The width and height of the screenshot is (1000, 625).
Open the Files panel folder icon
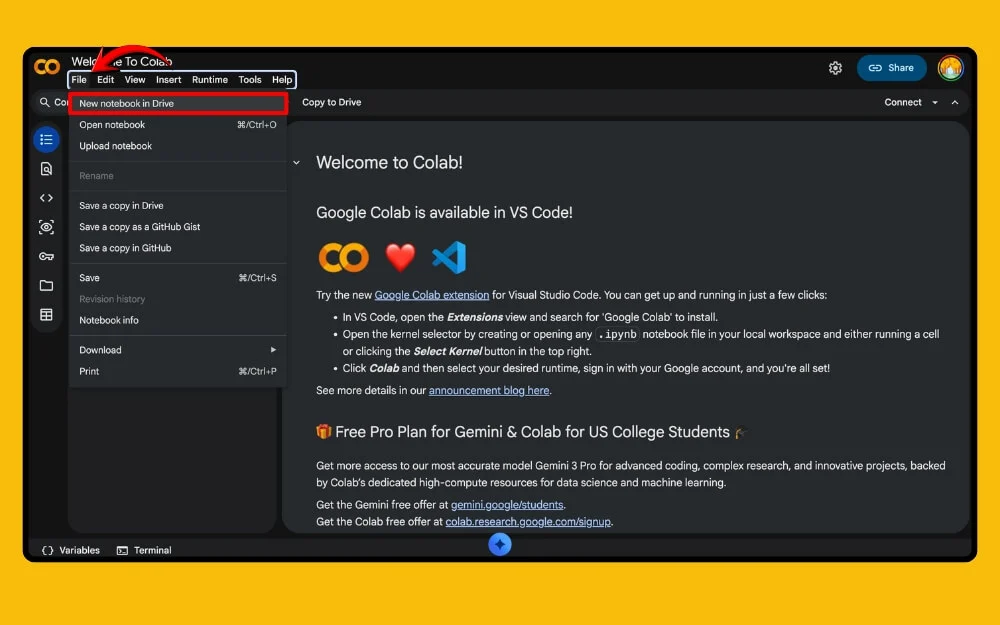point(46,285)
